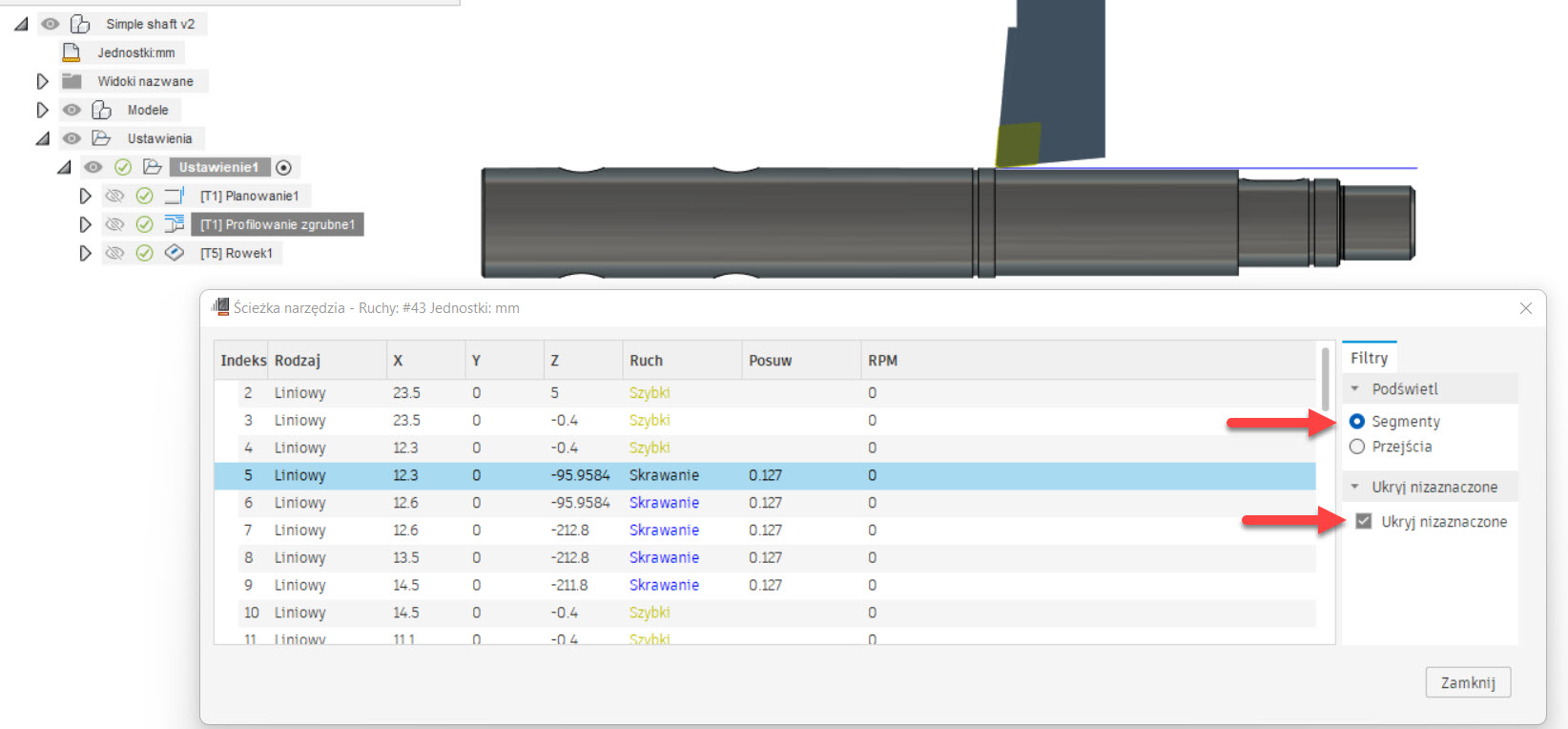Click the Widoki nazwane folder icon
Screen dimensions: 1568x729
coord(72,81)
